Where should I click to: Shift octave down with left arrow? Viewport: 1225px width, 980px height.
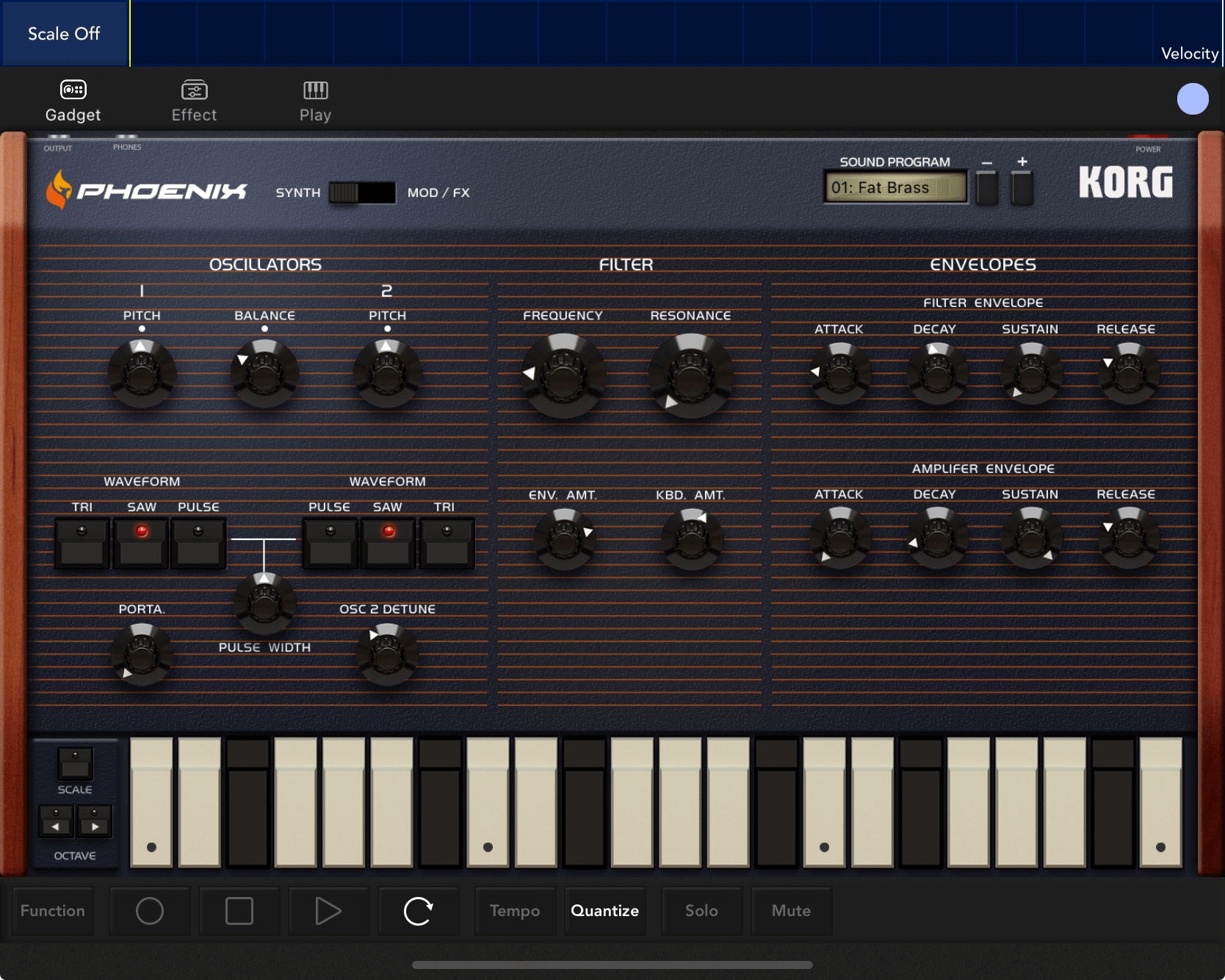pos(56,821)
